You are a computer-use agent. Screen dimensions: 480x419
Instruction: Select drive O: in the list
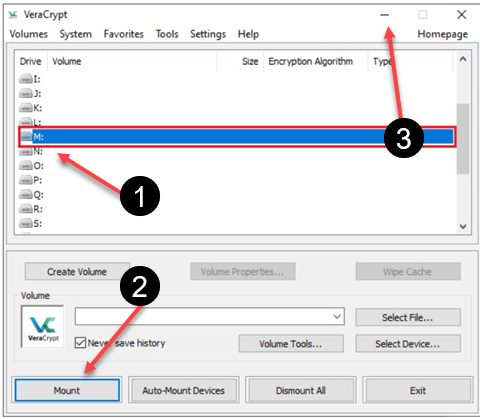[x=31, y=166]
